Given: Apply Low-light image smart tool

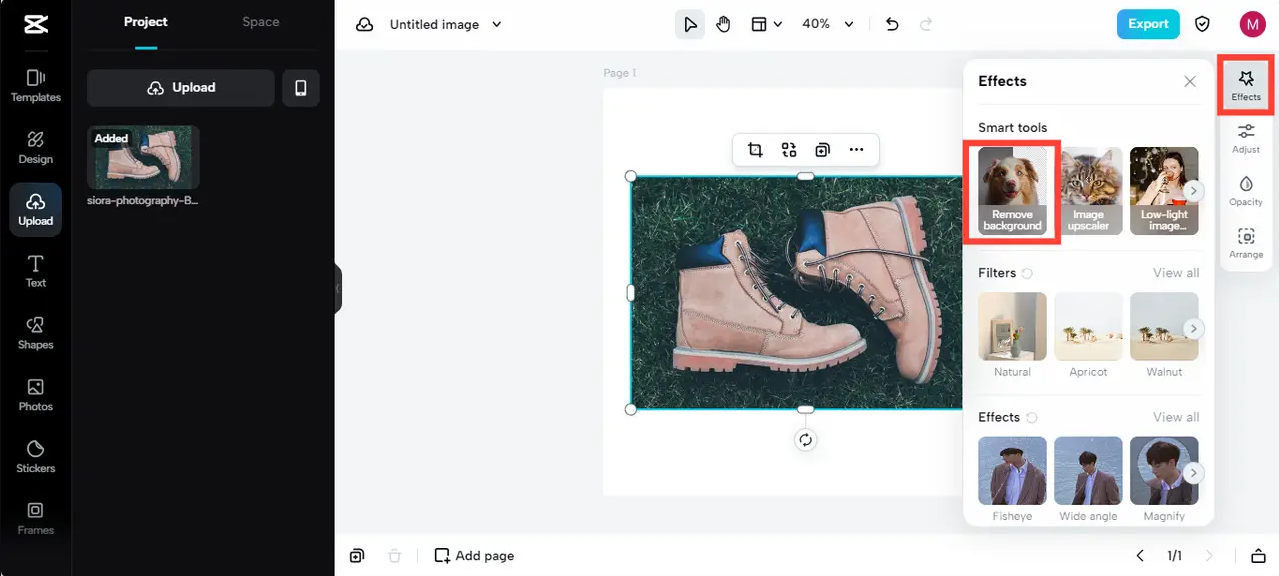Looking at the screenshot, I should click(1164, 191).
